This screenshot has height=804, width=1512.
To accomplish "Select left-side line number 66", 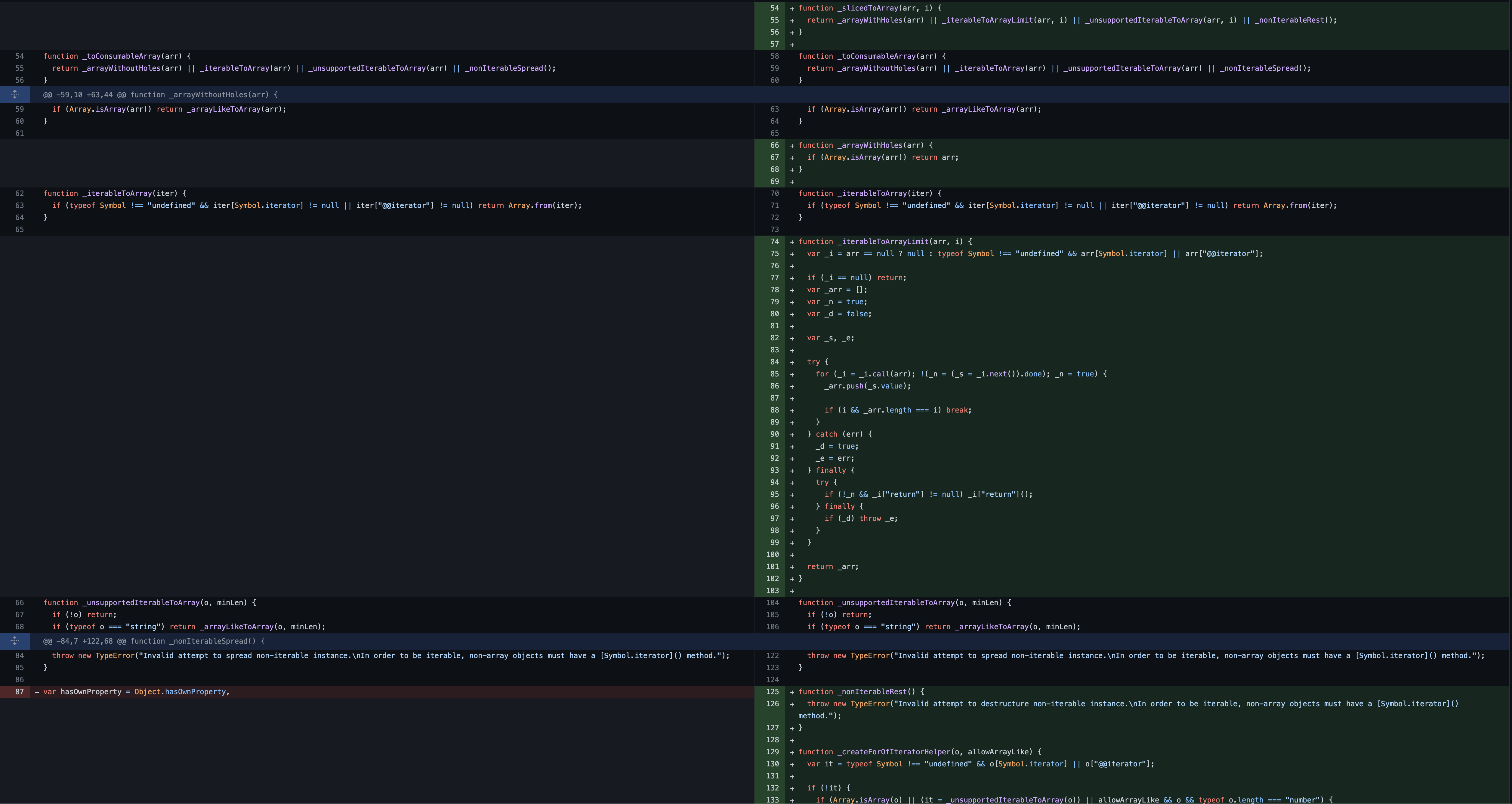I will pyautogui.click(x=19, y=603).
